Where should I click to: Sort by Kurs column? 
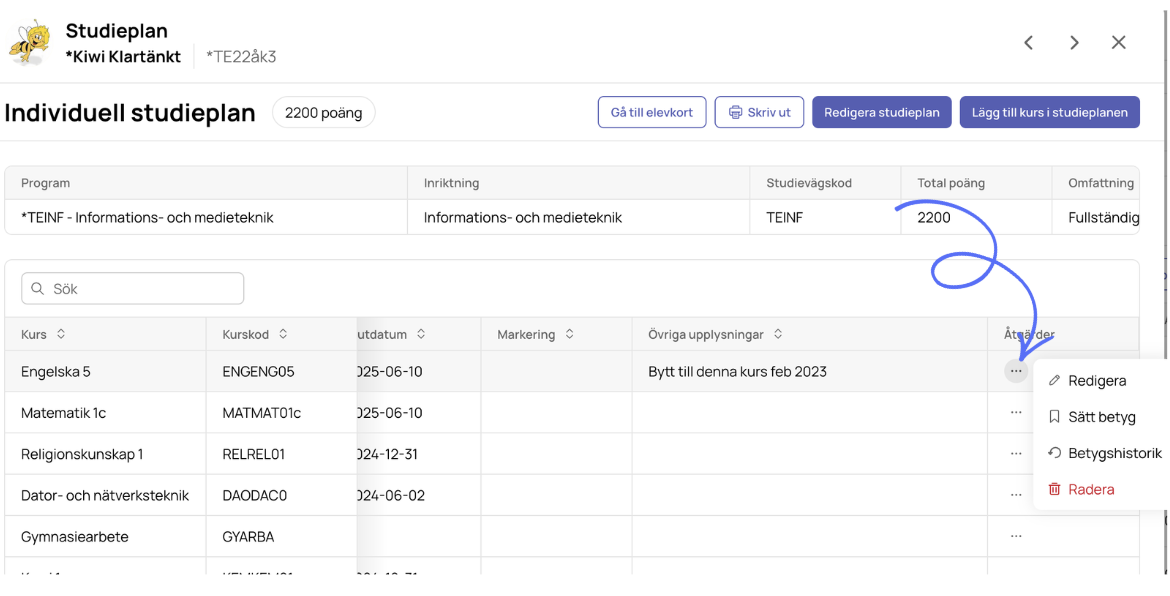60,334
